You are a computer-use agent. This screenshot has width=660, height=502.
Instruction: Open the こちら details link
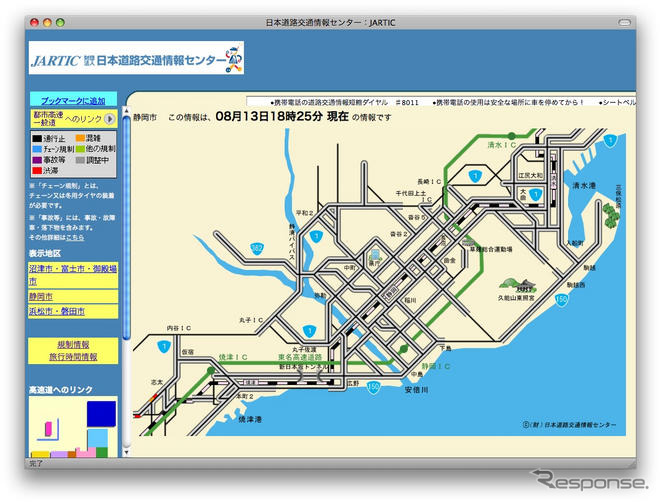click(x=75, y=237)
